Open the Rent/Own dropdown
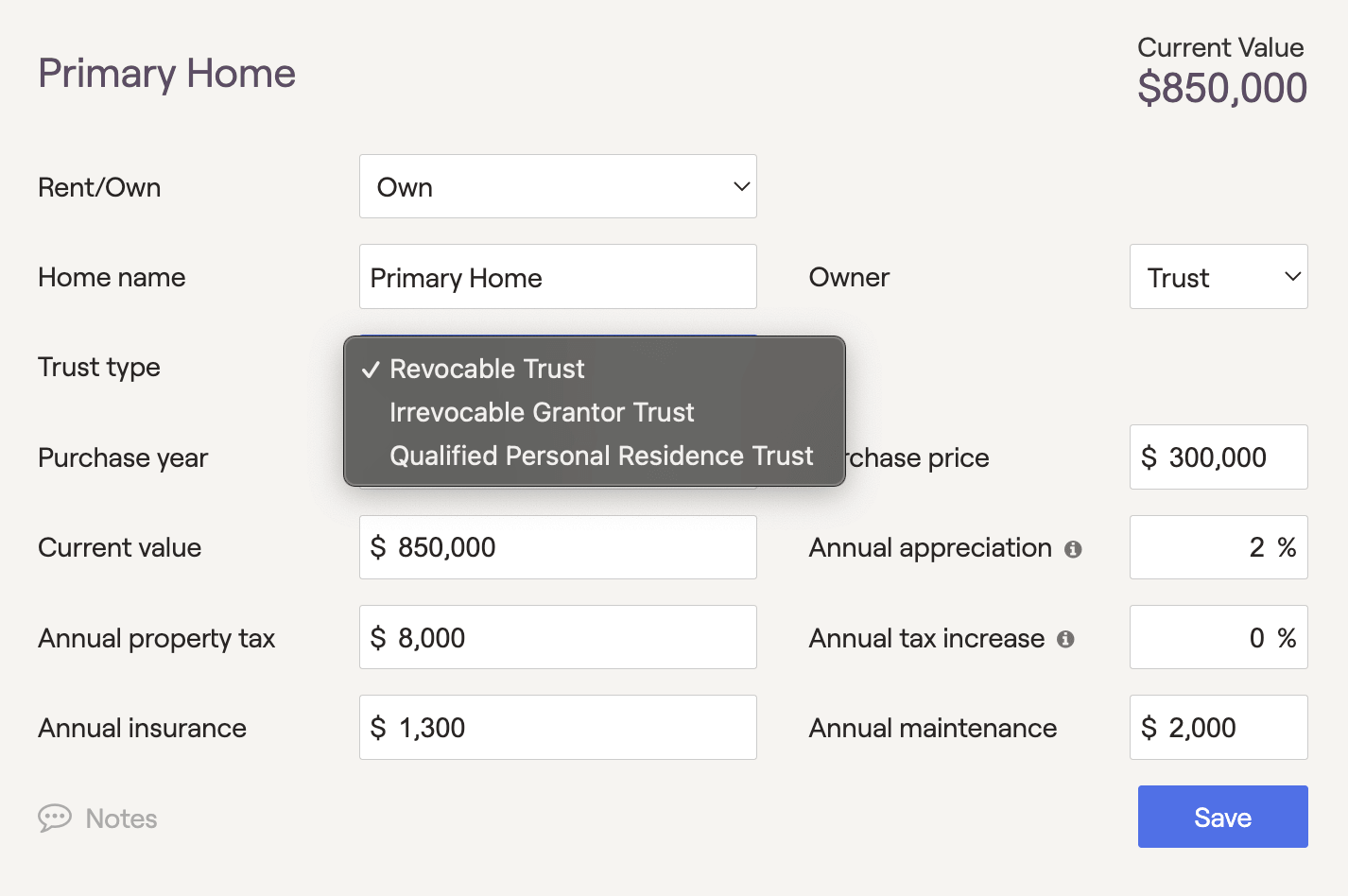1348x896 pixels. [558, 186]
